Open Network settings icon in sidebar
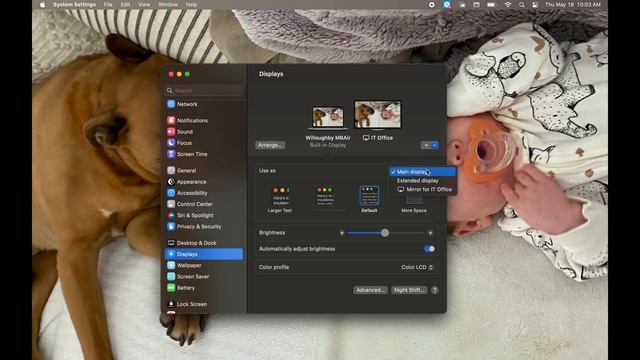The image size is (640, 360). click(171, 104)
